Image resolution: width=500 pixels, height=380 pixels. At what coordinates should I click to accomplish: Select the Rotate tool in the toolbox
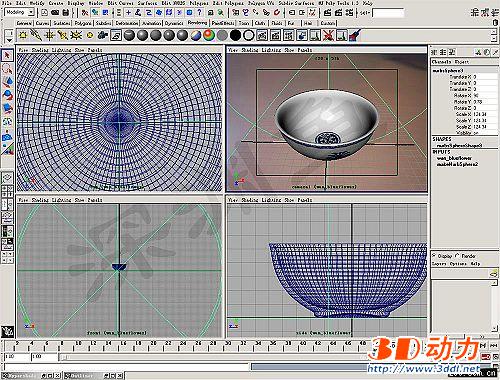(x=7, y=95)
